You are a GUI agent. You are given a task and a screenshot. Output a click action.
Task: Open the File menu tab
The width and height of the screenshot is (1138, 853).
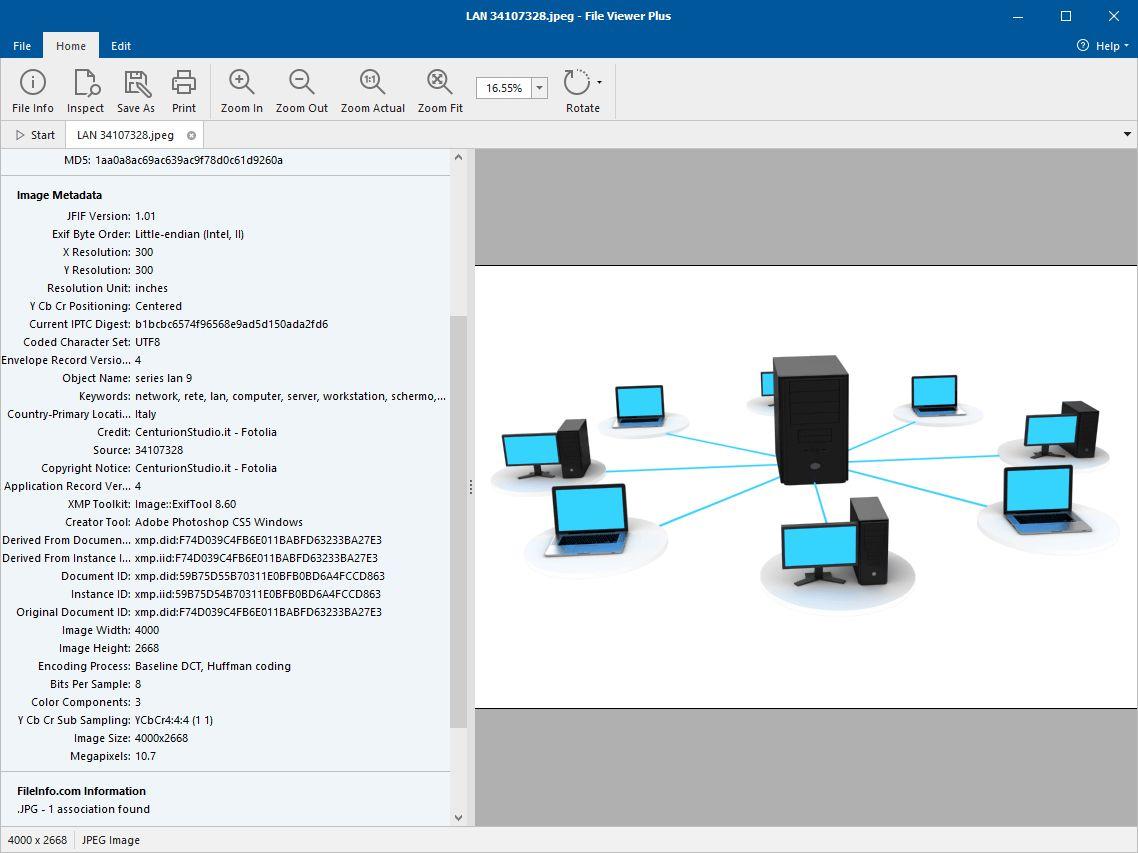coord(22,46)
